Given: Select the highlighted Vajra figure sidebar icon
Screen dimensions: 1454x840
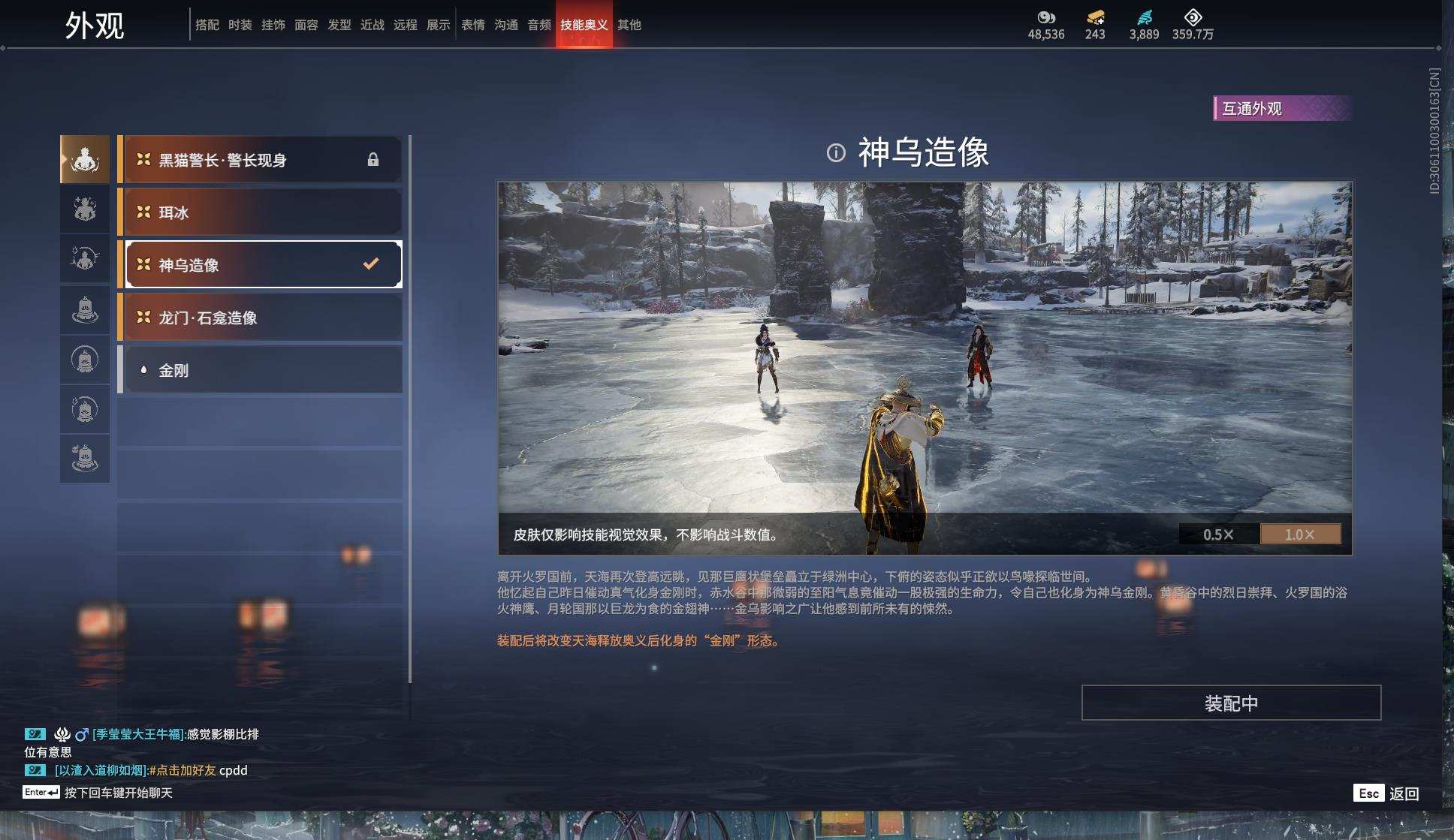Looking at the screenshot, I should [x=85, y=159].
